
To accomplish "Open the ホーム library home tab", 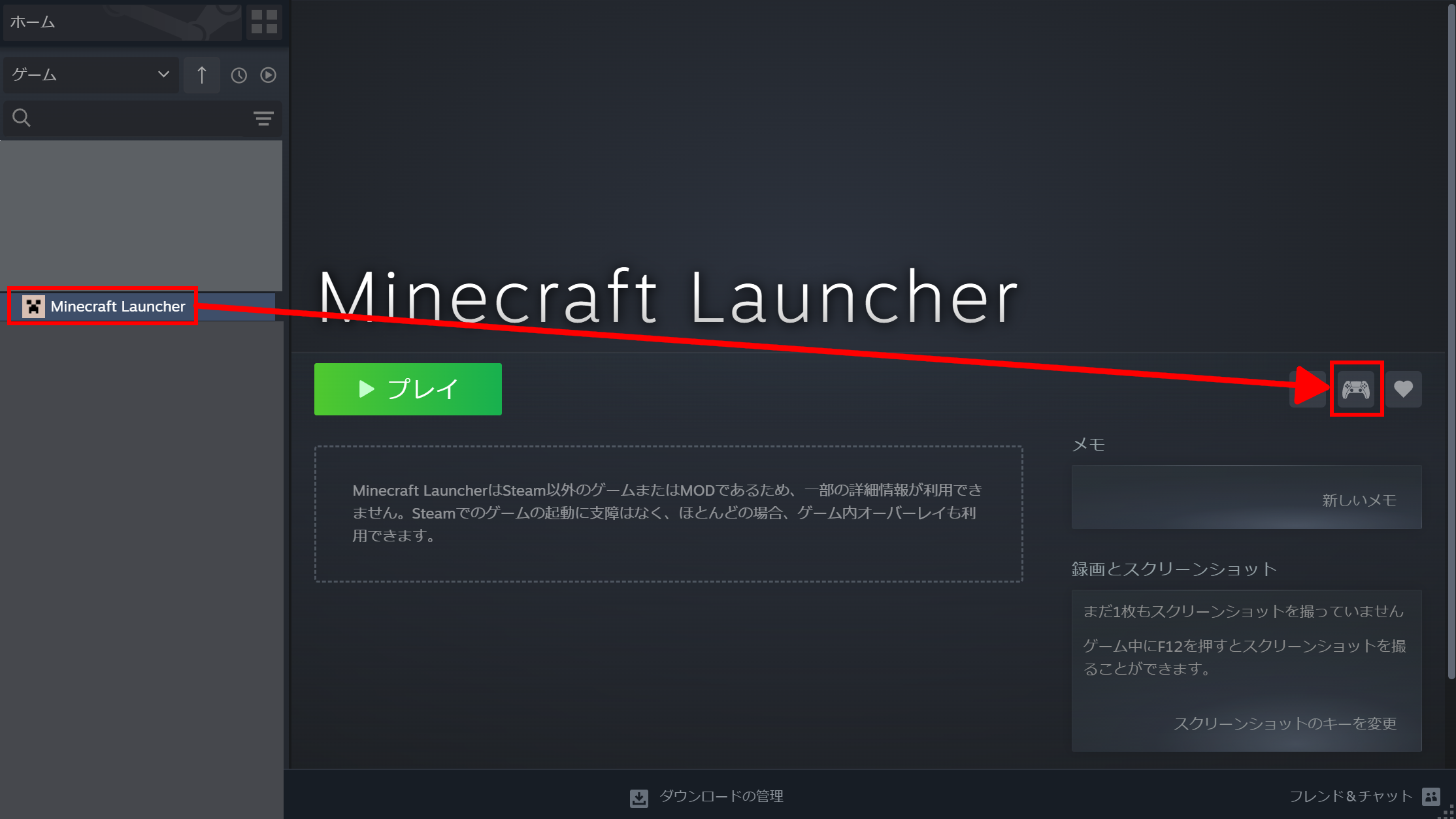I will [x=123, y=22].
